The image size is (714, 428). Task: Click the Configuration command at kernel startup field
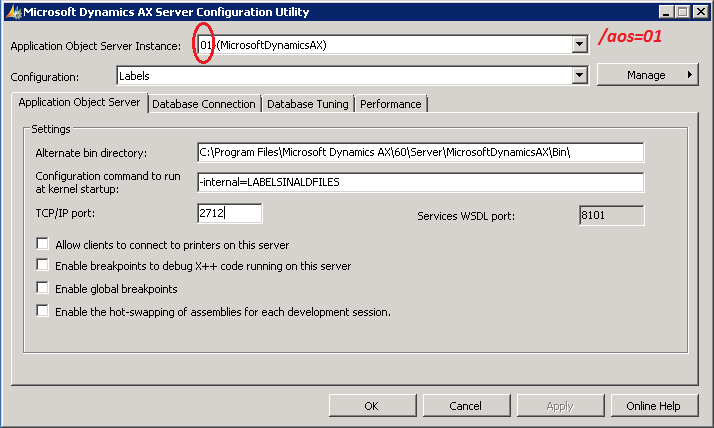point(421,182)
